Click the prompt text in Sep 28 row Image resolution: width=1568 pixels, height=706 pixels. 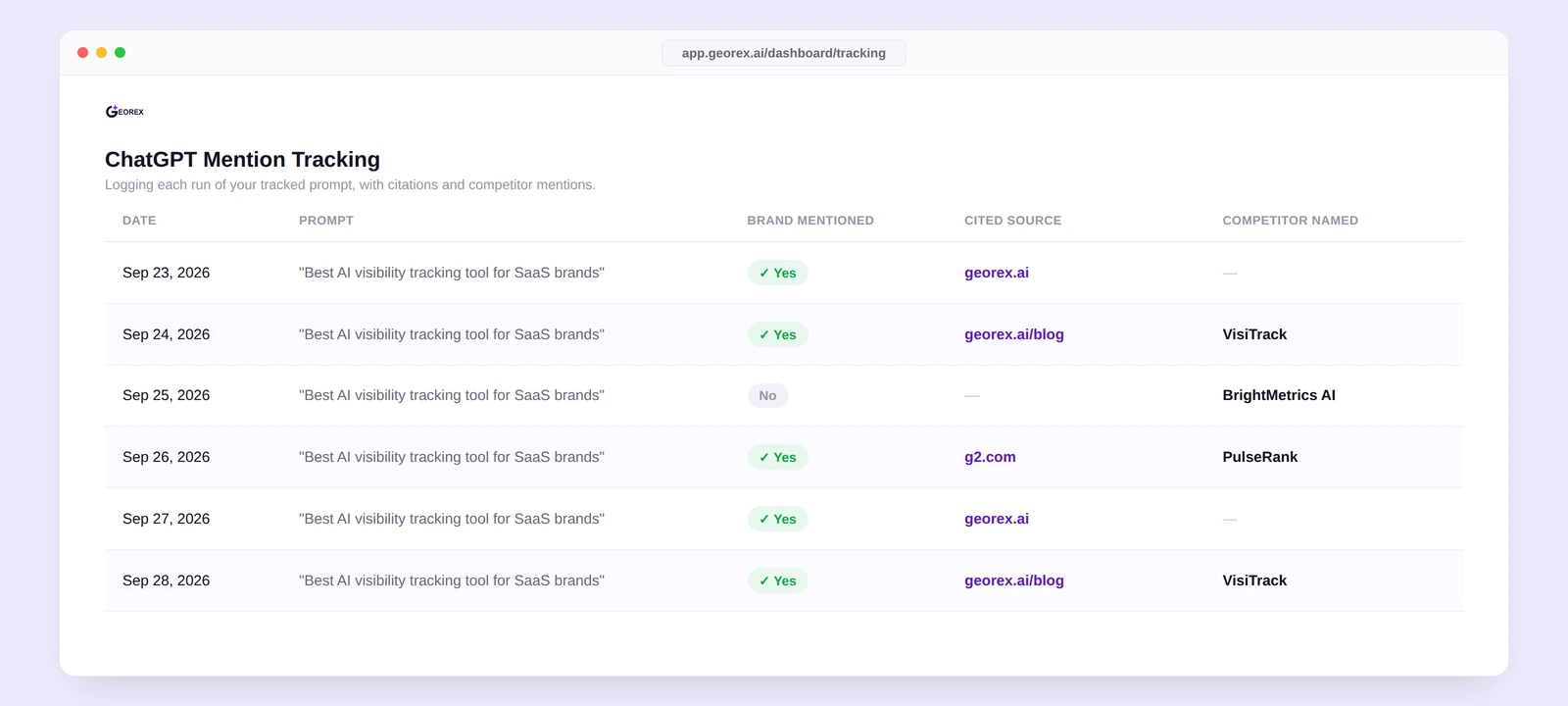click(x=452, y=580)
